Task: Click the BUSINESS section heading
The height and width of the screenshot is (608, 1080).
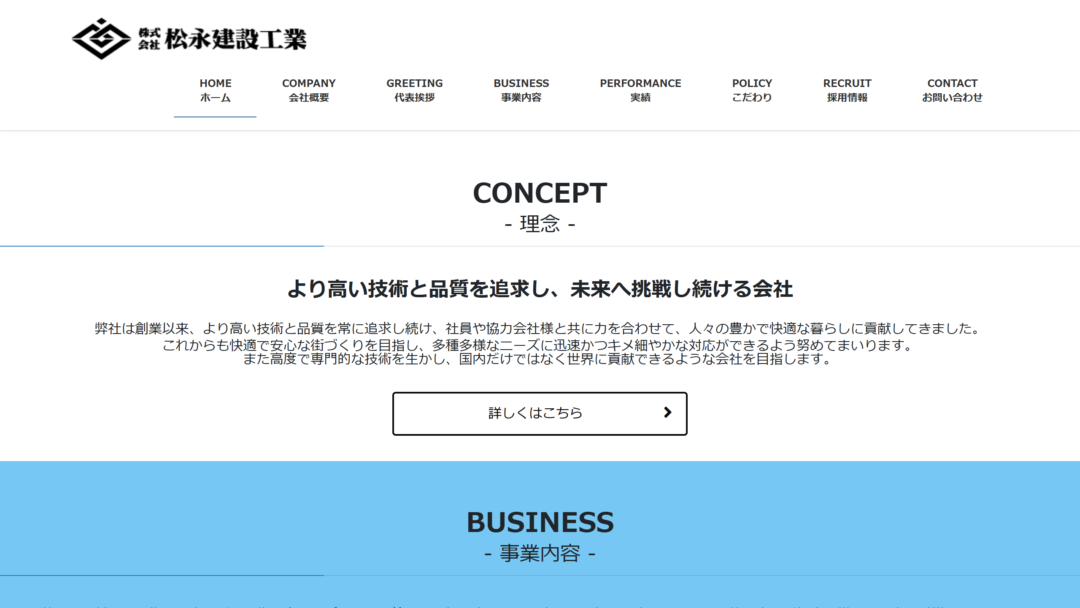Action: point(539,522)
